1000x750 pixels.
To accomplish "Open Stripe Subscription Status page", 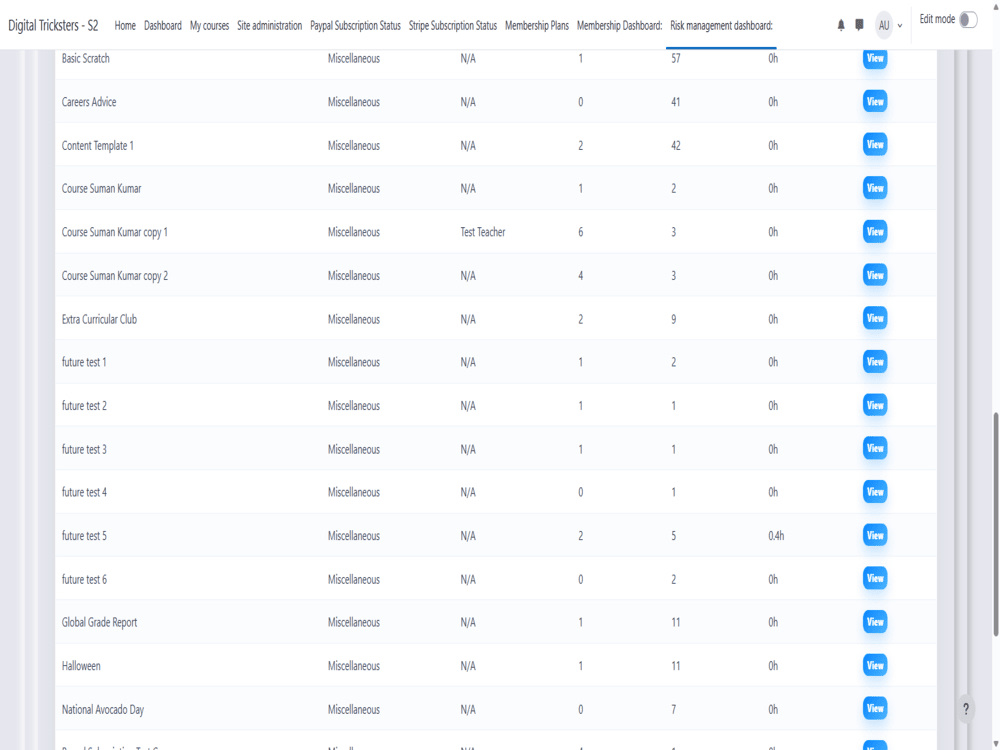I will (x=453, y=26).
